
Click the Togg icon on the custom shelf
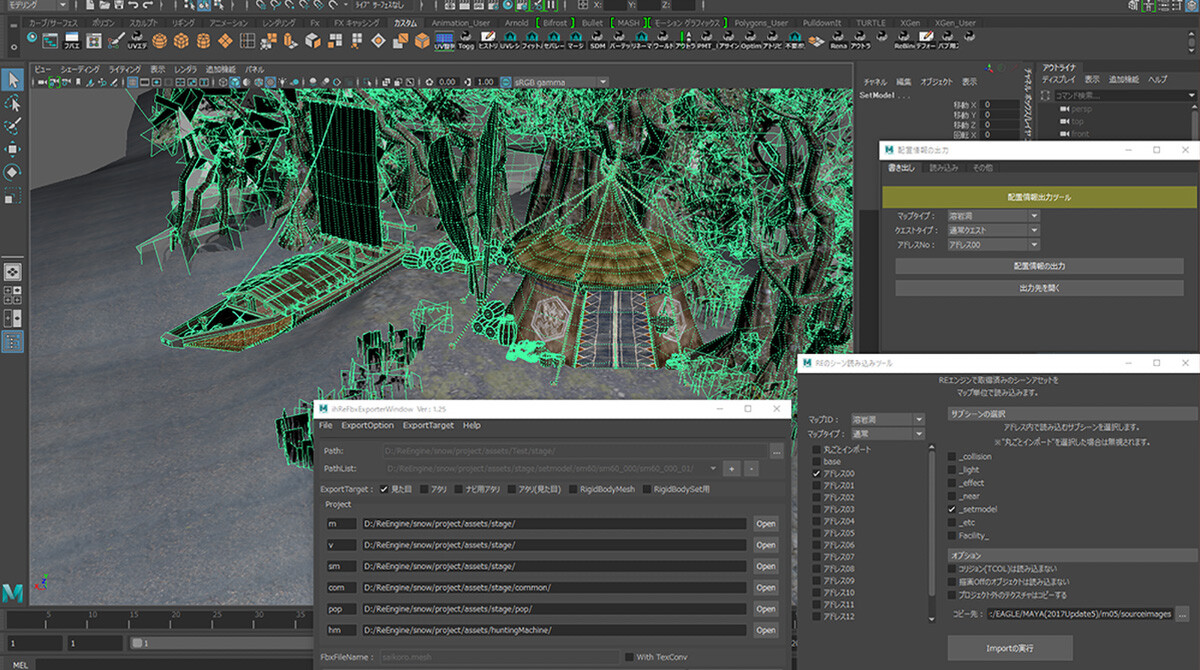[x=466, y=40]
